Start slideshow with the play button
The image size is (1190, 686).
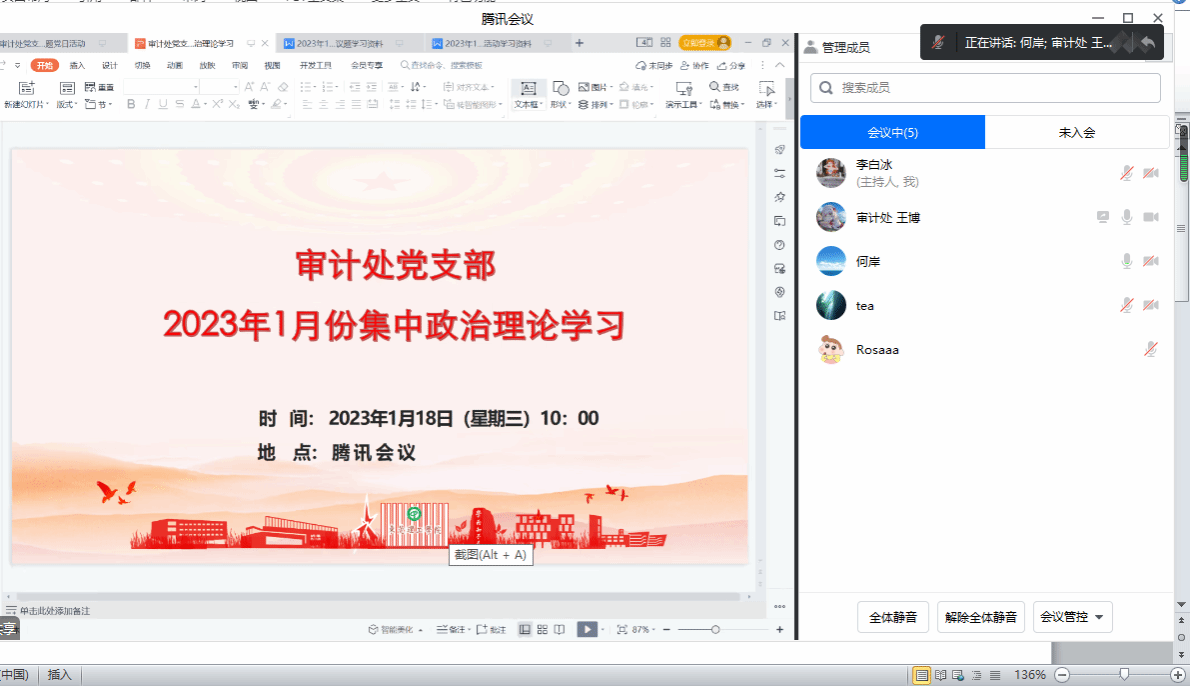click(587, 629)
